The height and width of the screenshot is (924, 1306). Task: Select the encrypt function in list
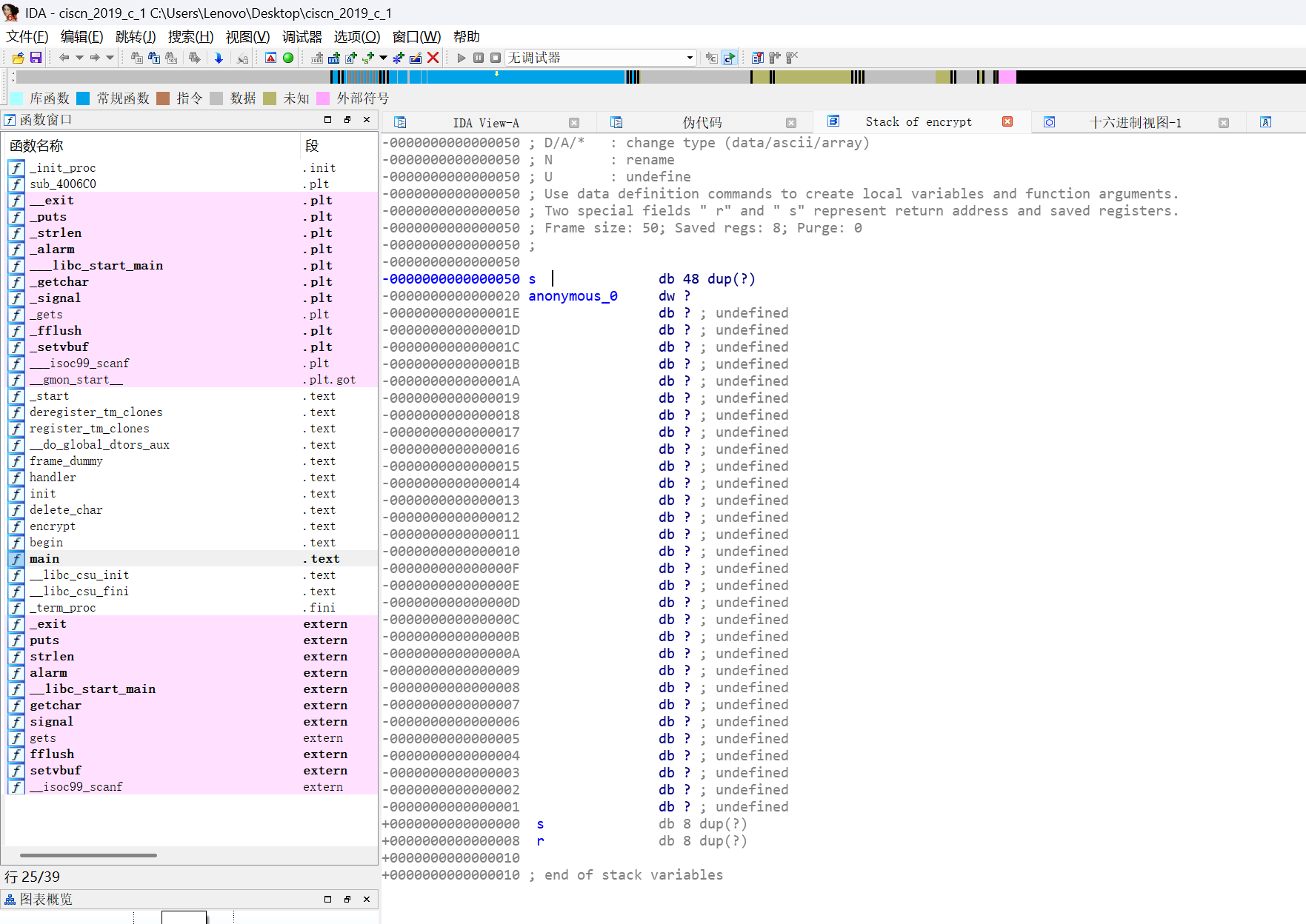pos(53,526)
